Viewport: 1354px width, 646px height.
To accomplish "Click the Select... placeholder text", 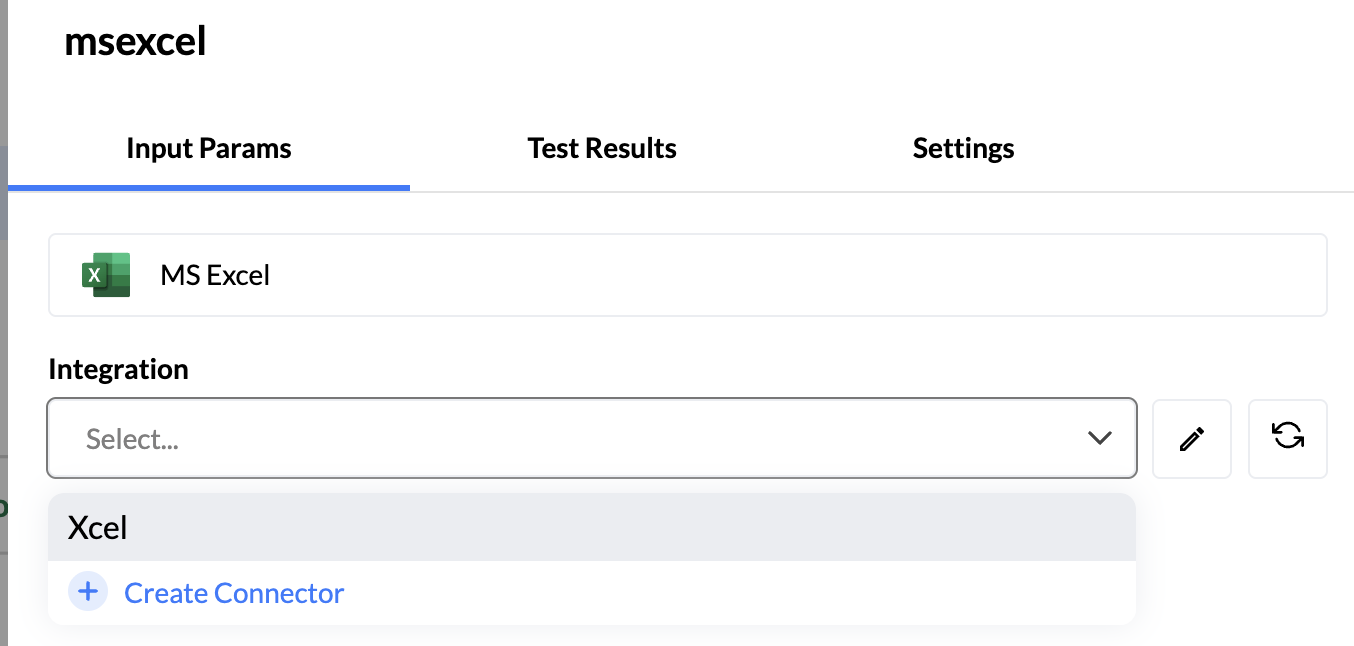I will [132, 439].
